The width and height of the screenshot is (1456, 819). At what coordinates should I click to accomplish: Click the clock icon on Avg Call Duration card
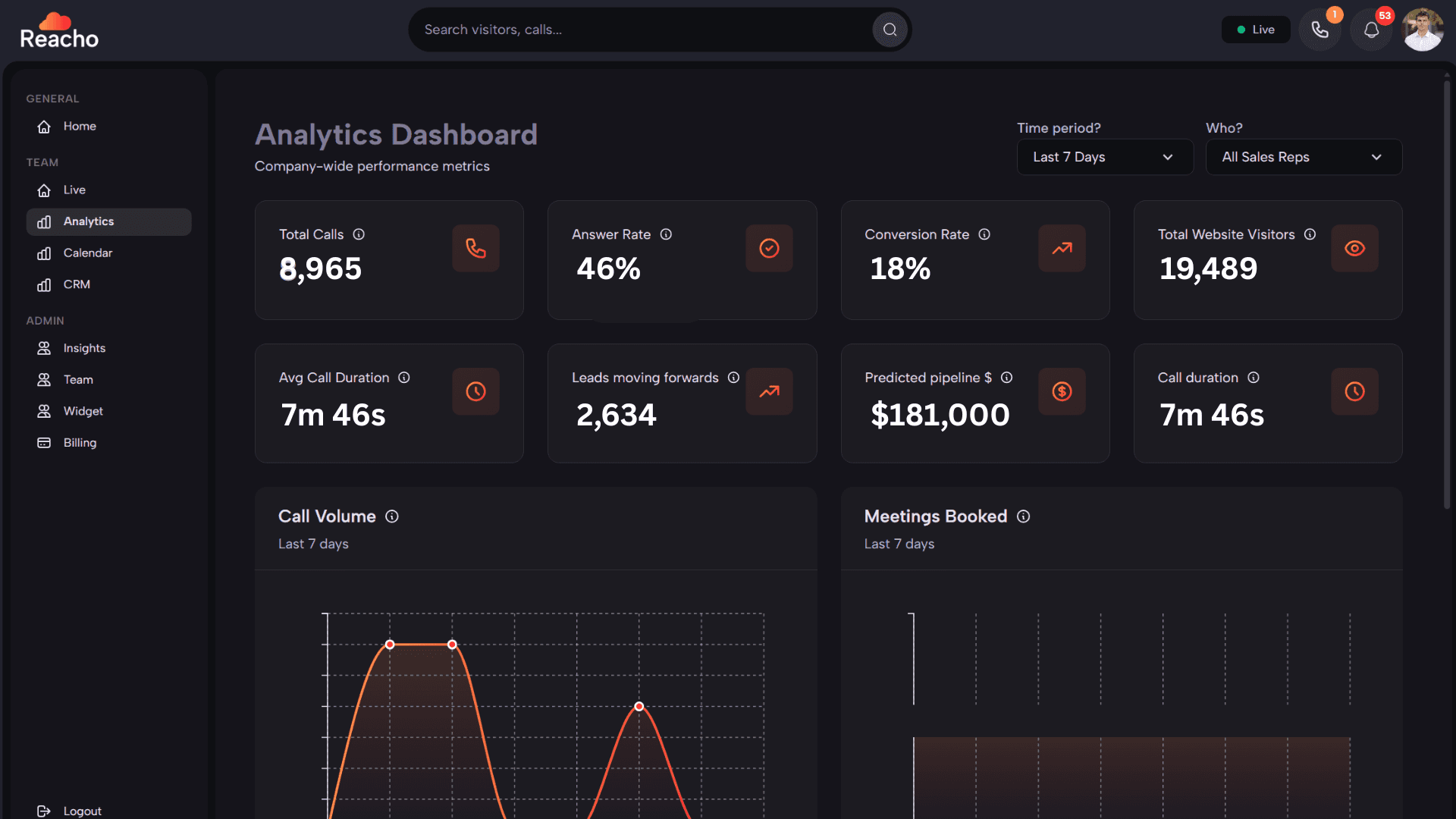pyautogui.click(x=475, y=391)
